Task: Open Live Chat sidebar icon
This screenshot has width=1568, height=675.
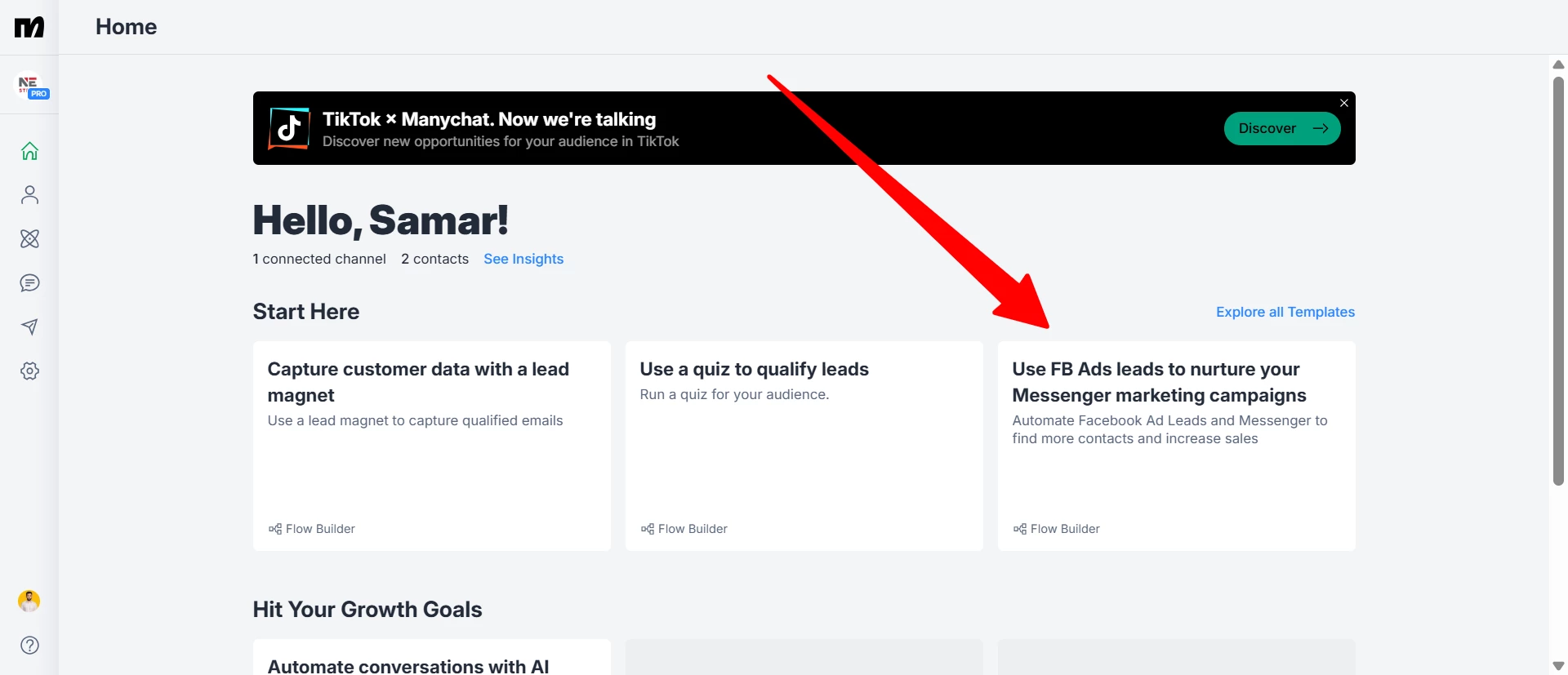Action: click(x=29, y=283)
